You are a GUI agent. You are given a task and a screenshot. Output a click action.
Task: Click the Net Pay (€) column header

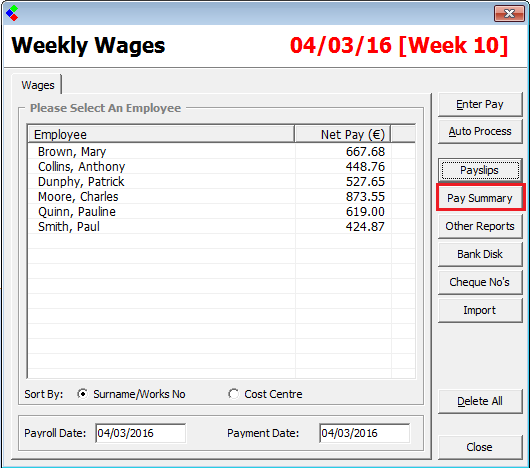(x=343, y=134)
